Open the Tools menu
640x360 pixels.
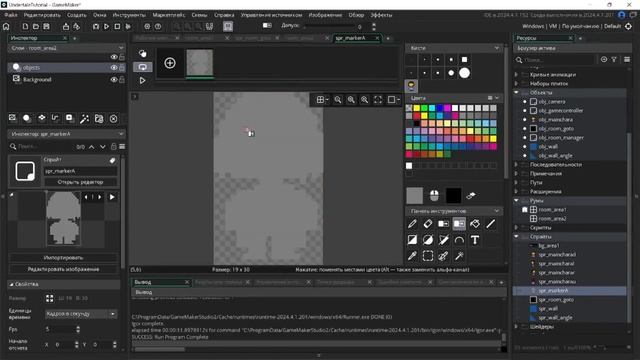[x=129, y=15]
